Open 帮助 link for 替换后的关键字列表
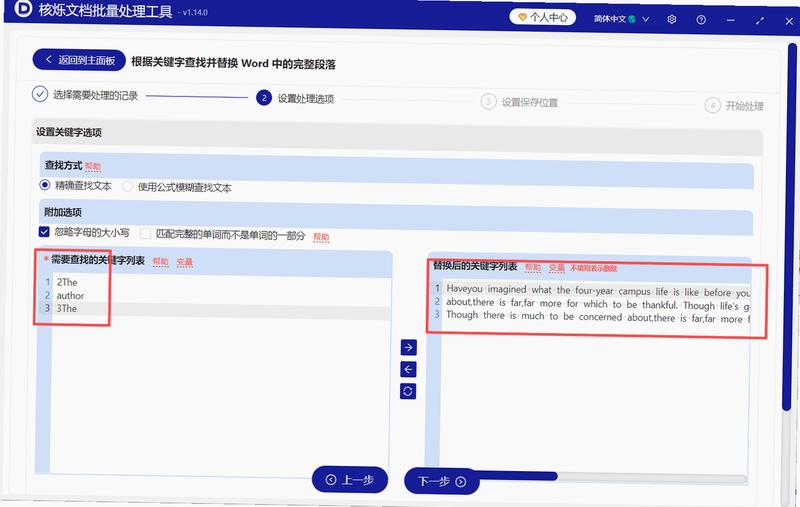The image size is (800, 507). point(533,267)
